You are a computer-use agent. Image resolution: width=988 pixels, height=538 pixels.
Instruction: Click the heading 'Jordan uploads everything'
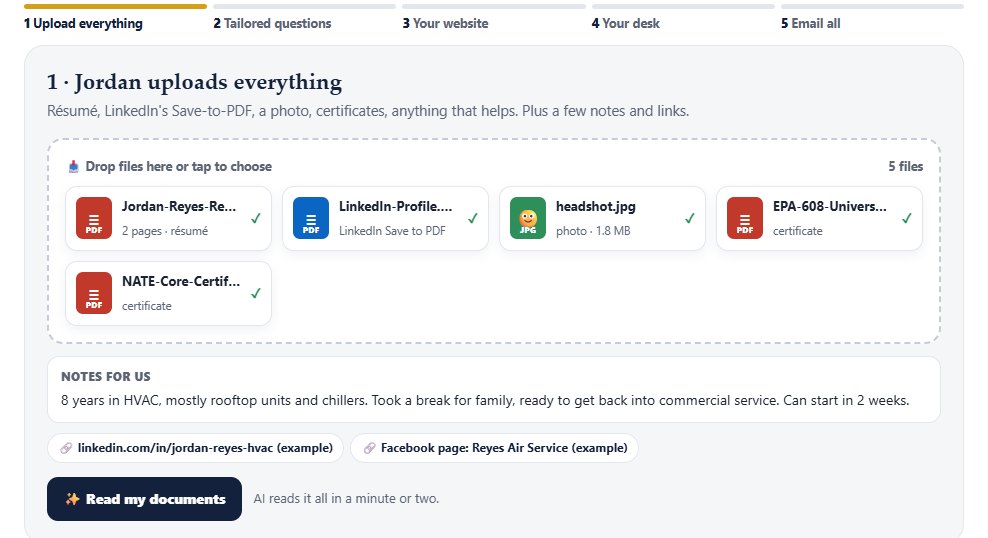click(x=208, y=82)
